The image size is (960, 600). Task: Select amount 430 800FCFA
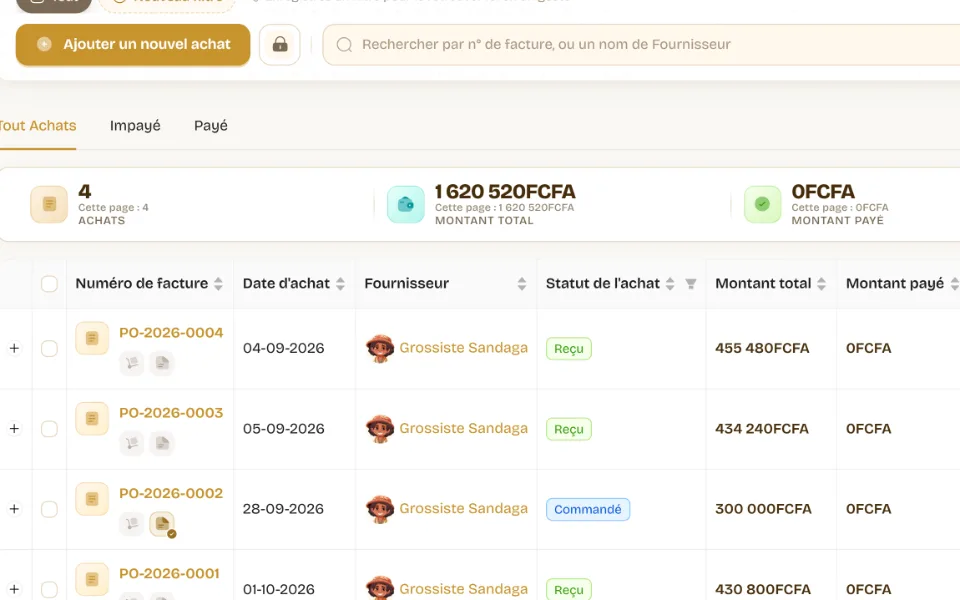(x=763, y=589)
